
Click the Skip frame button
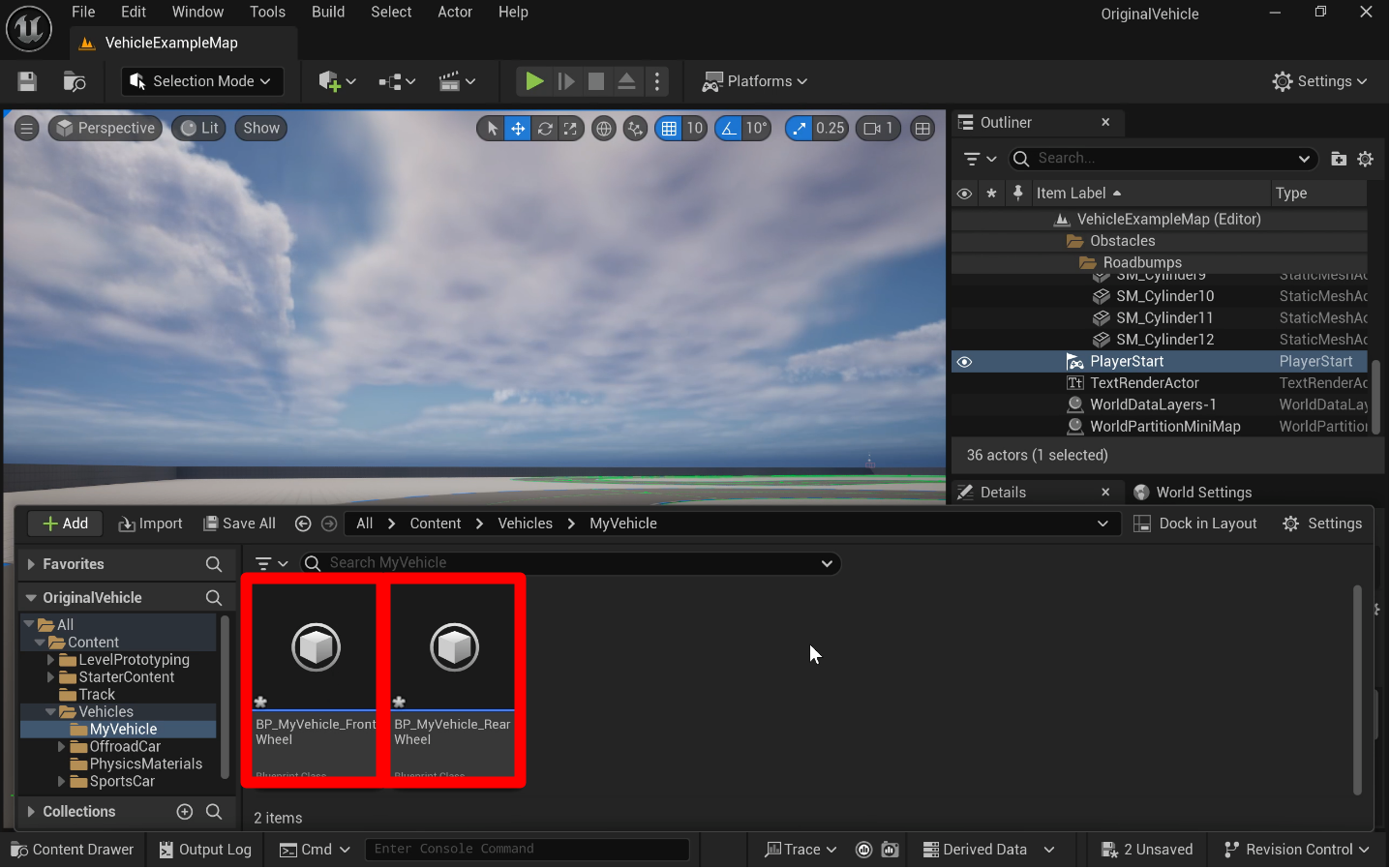pyautogui.click(x=566, y=81)
